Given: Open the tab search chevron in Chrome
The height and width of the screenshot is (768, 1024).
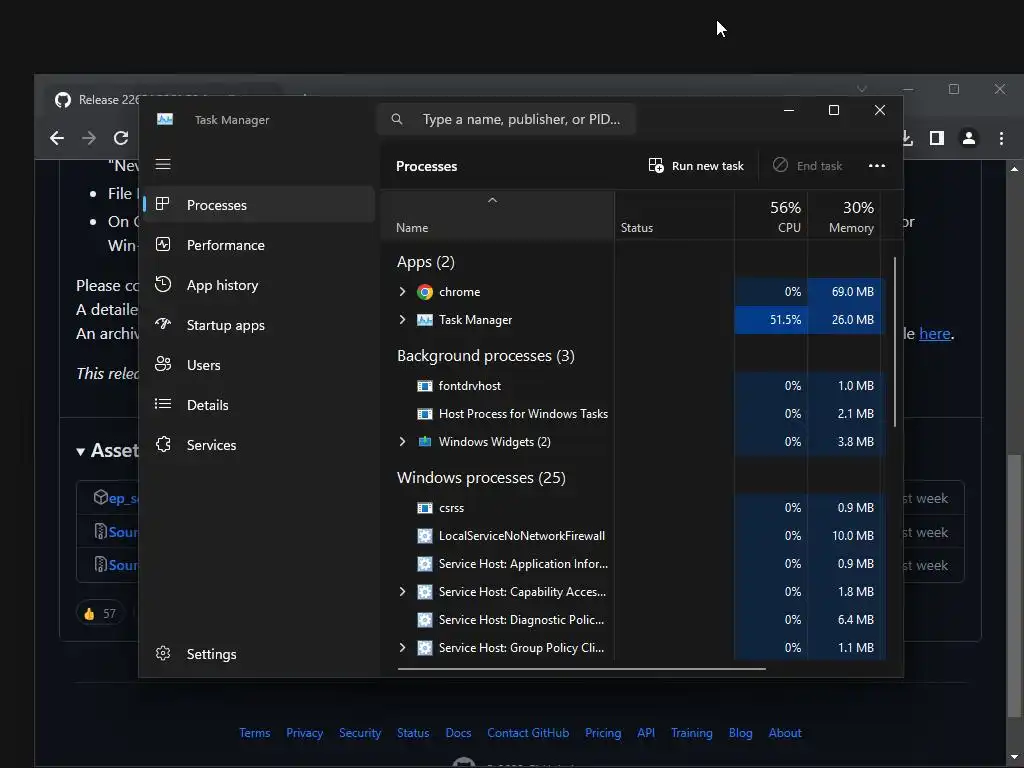Looking at the screenshot, I should [x=862, y=89].
